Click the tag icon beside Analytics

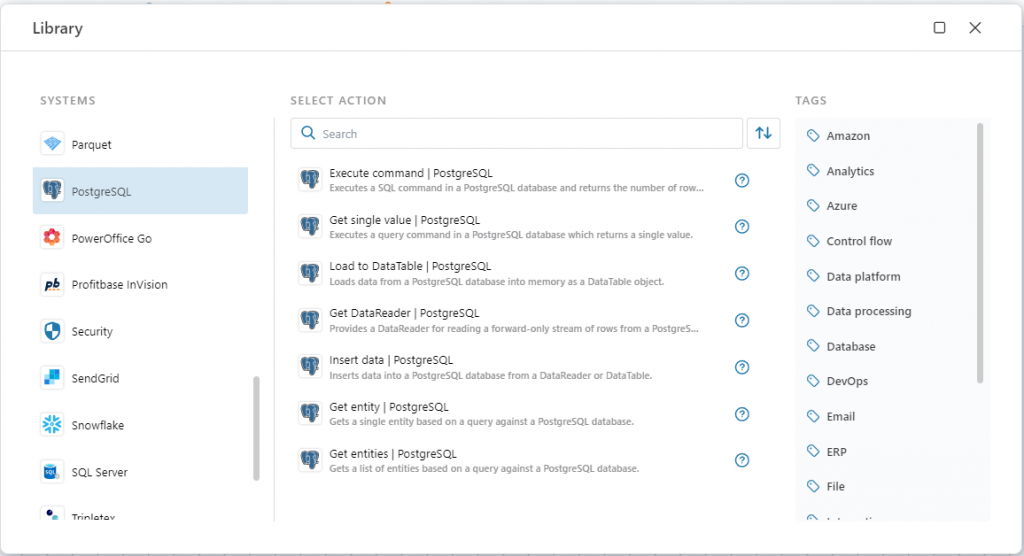tap(813, 171)
